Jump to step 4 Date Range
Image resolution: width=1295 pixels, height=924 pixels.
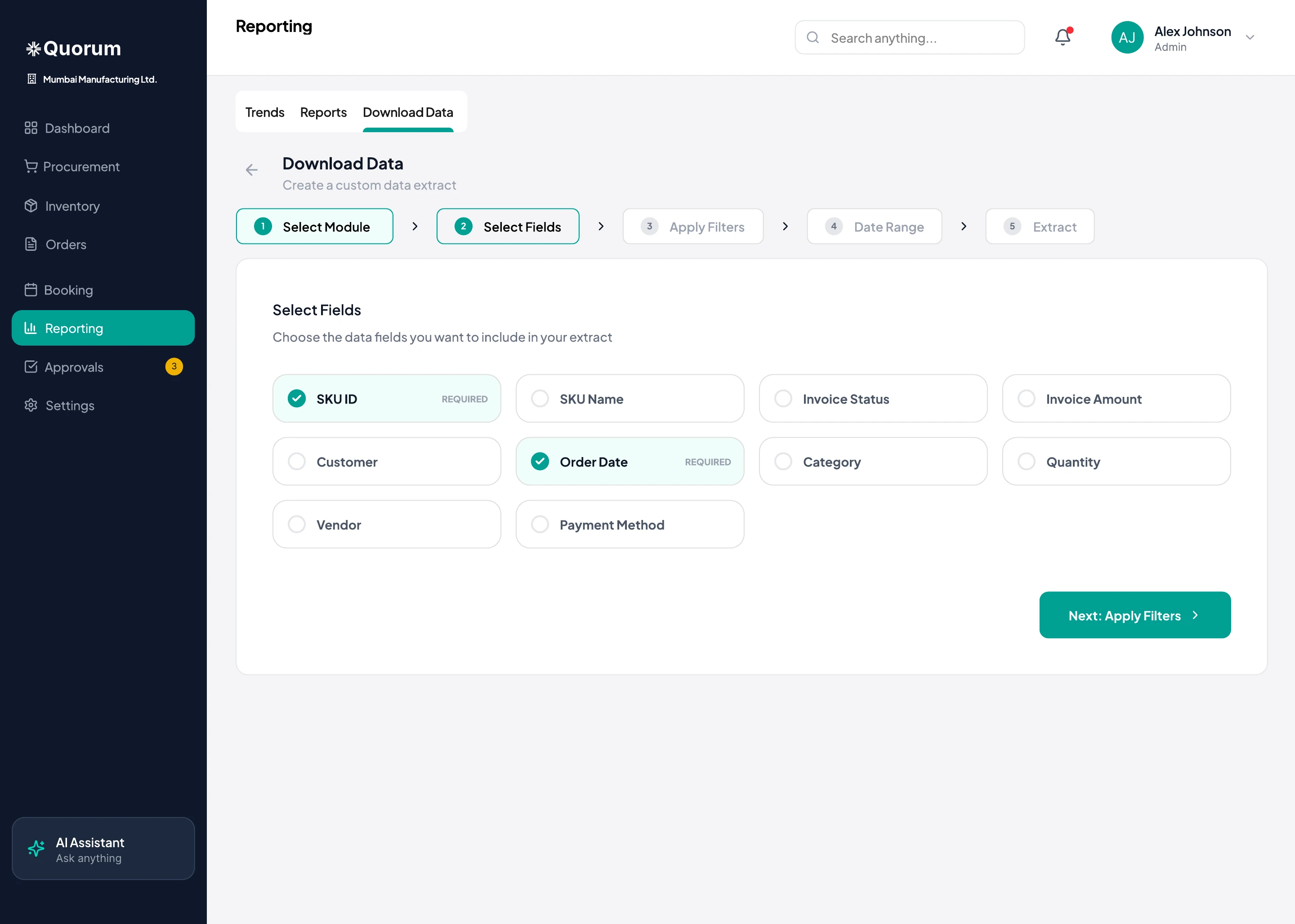coord(874,227)
